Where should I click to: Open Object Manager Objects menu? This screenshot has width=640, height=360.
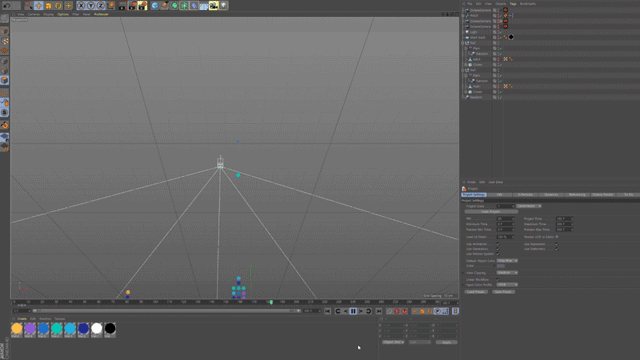coord(500,4)
